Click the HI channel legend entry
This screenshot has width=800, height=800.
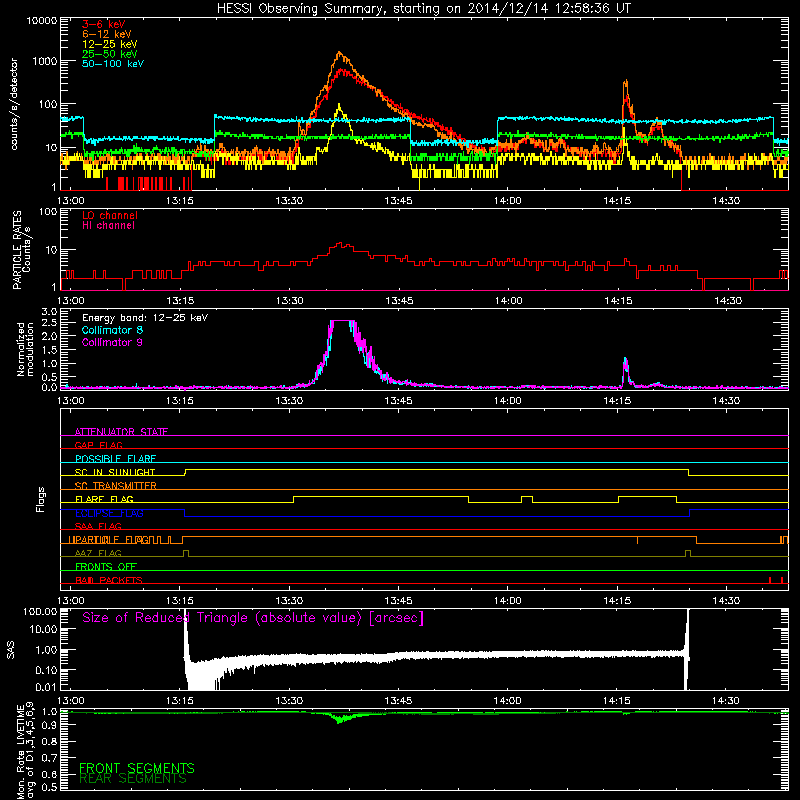coord(108,225)
